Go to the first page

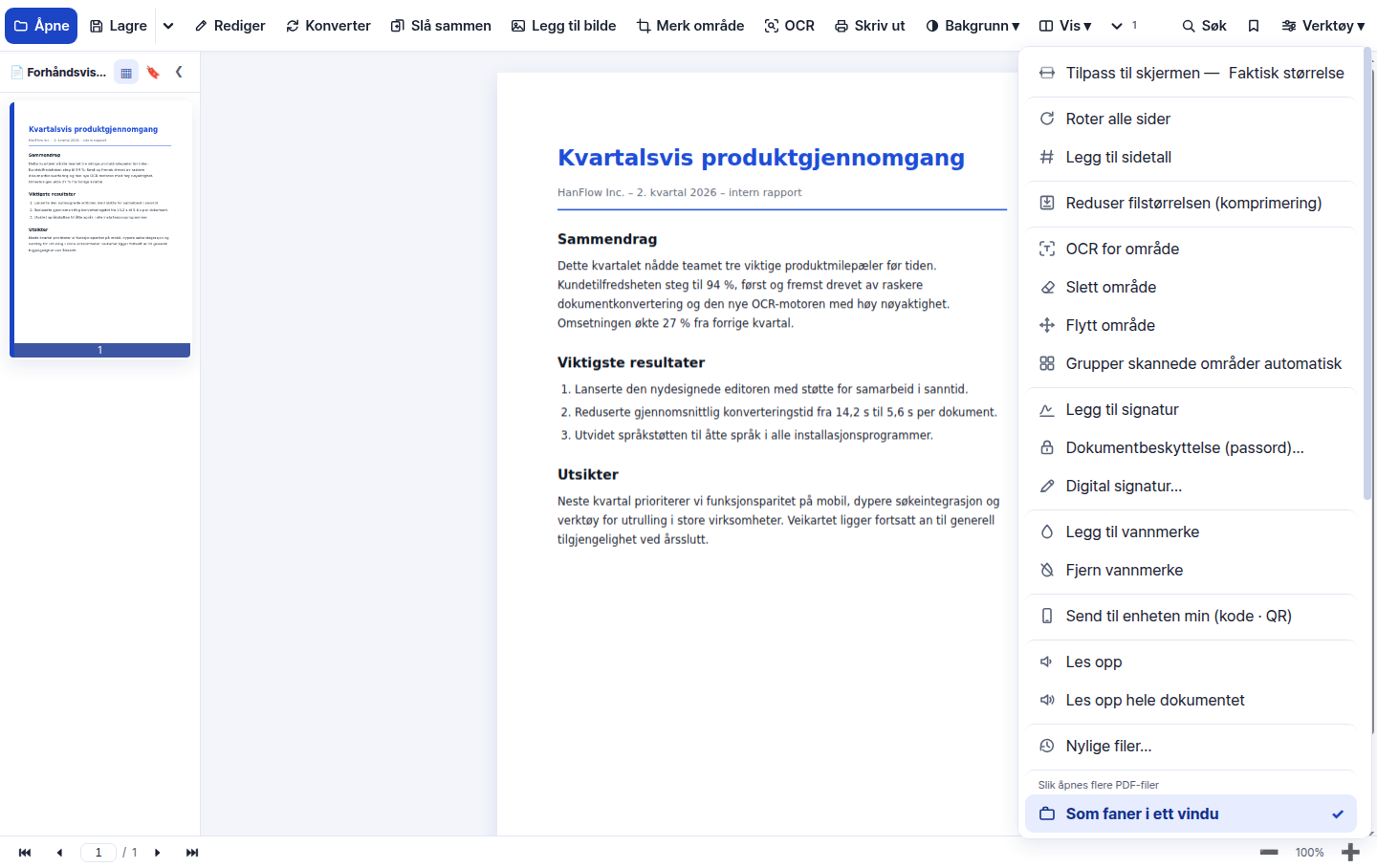pos(25,853)
